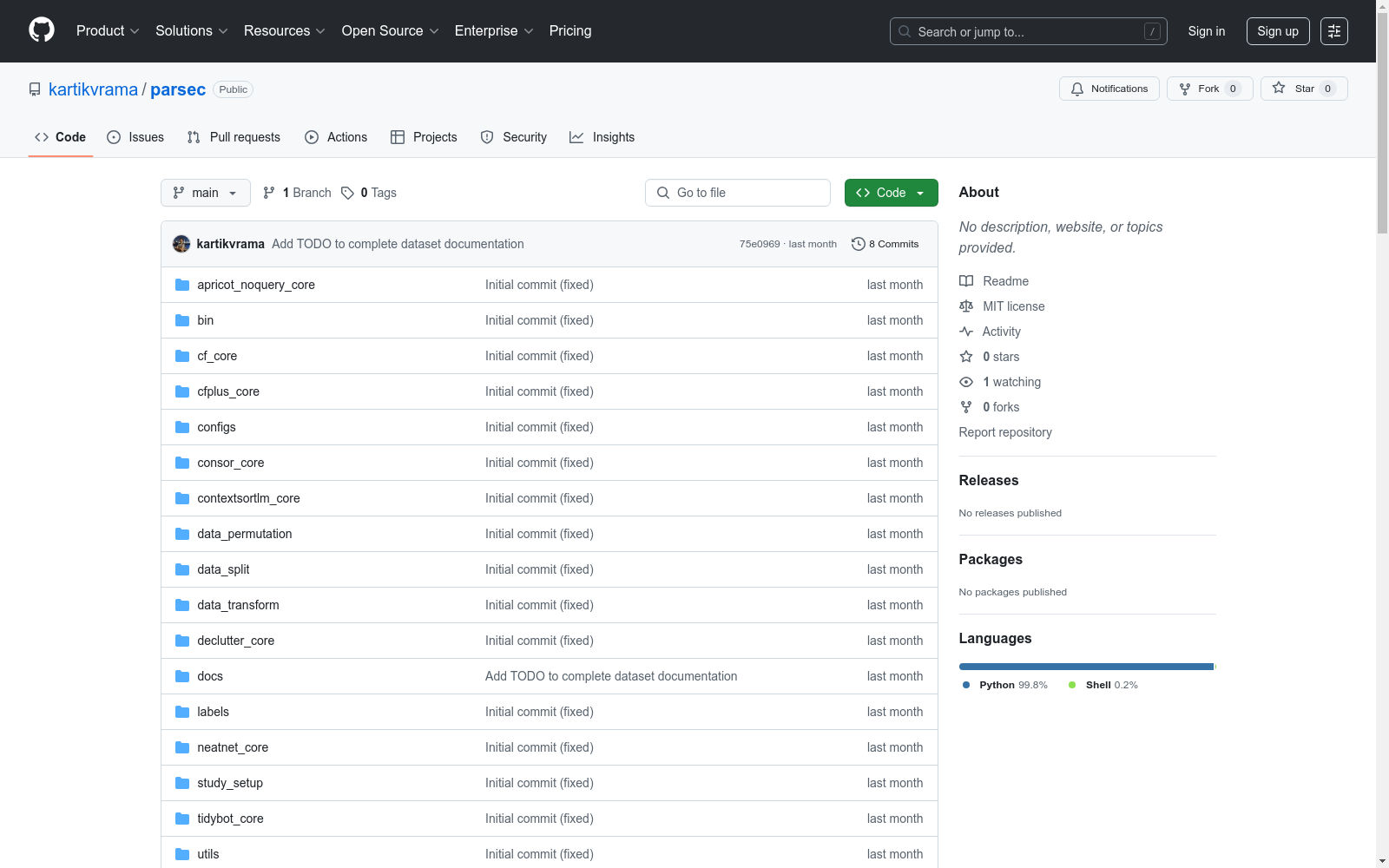Click the kartikvrama avatar in commit row

(x=181, y=244)
